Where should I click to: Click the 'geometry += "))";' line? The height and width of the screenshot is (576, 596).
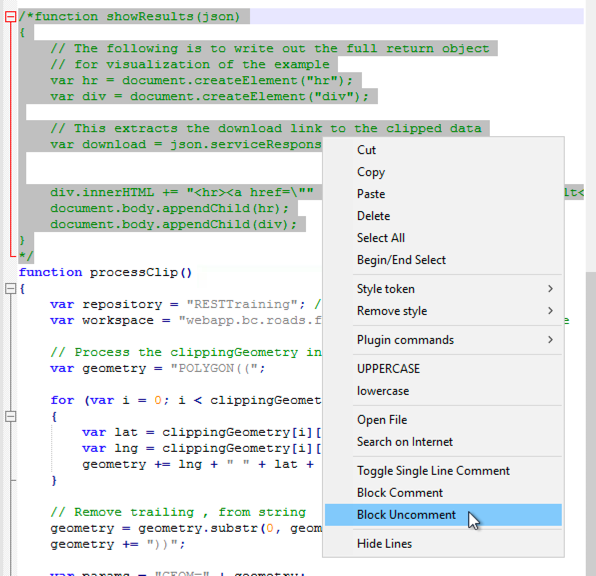(118, 544)
